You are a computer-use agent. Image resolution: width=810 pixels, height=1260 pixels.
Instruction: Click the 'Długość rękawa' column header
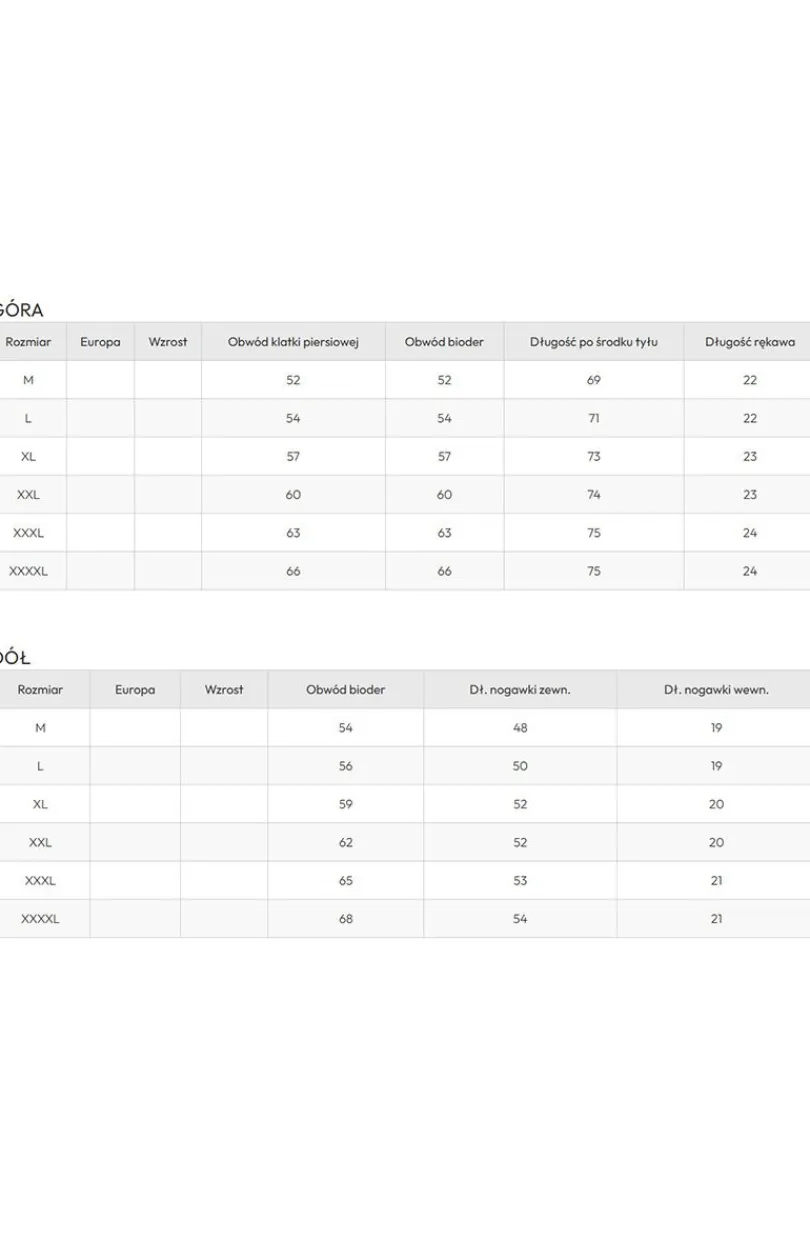click(750, 342)
